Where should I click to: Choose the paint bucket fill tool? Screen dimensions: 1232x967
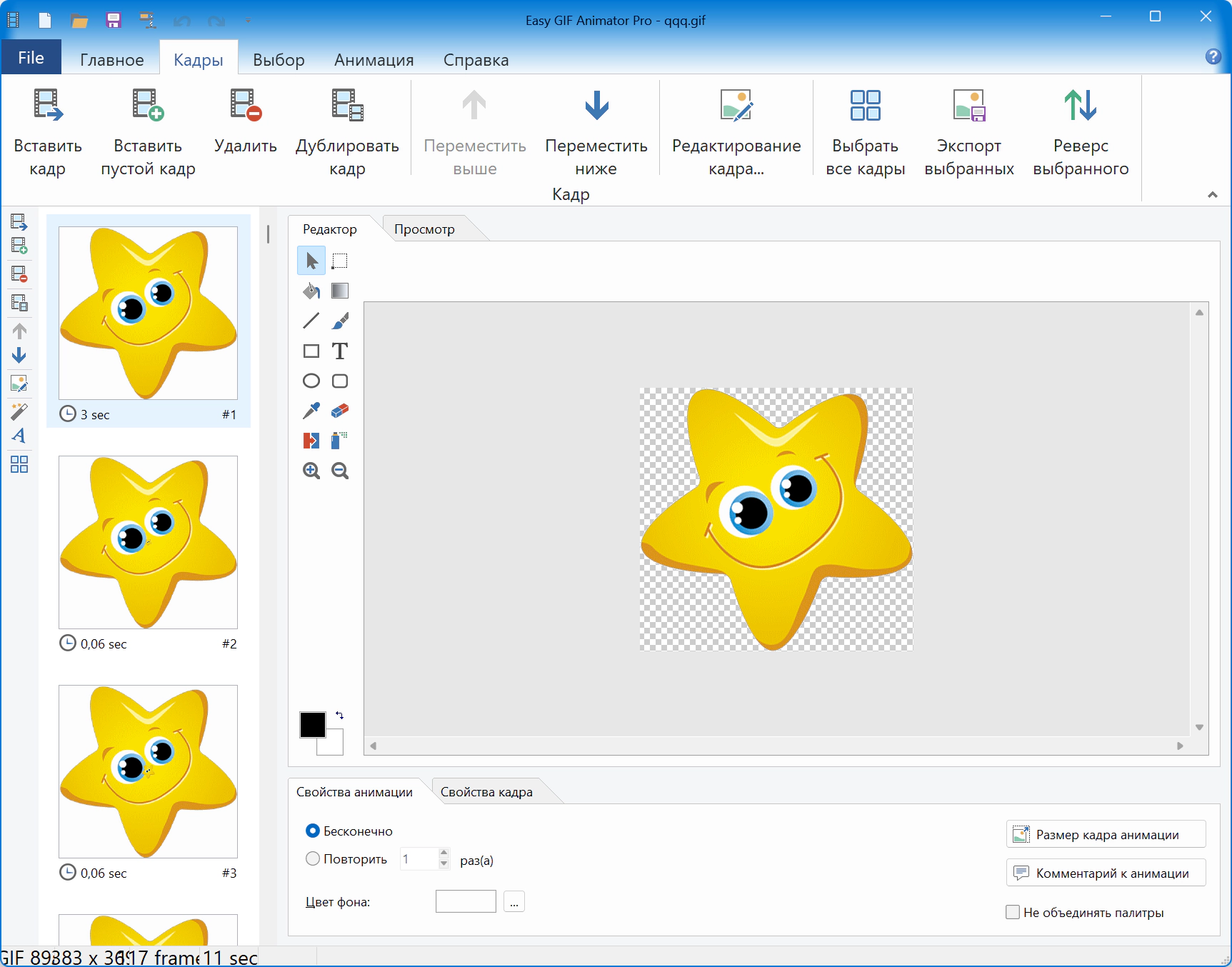311,291
